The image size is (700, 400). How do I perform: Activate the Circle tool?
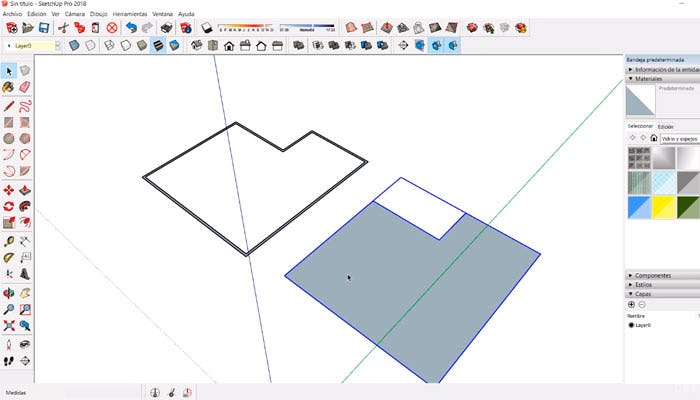coord(8,138)
